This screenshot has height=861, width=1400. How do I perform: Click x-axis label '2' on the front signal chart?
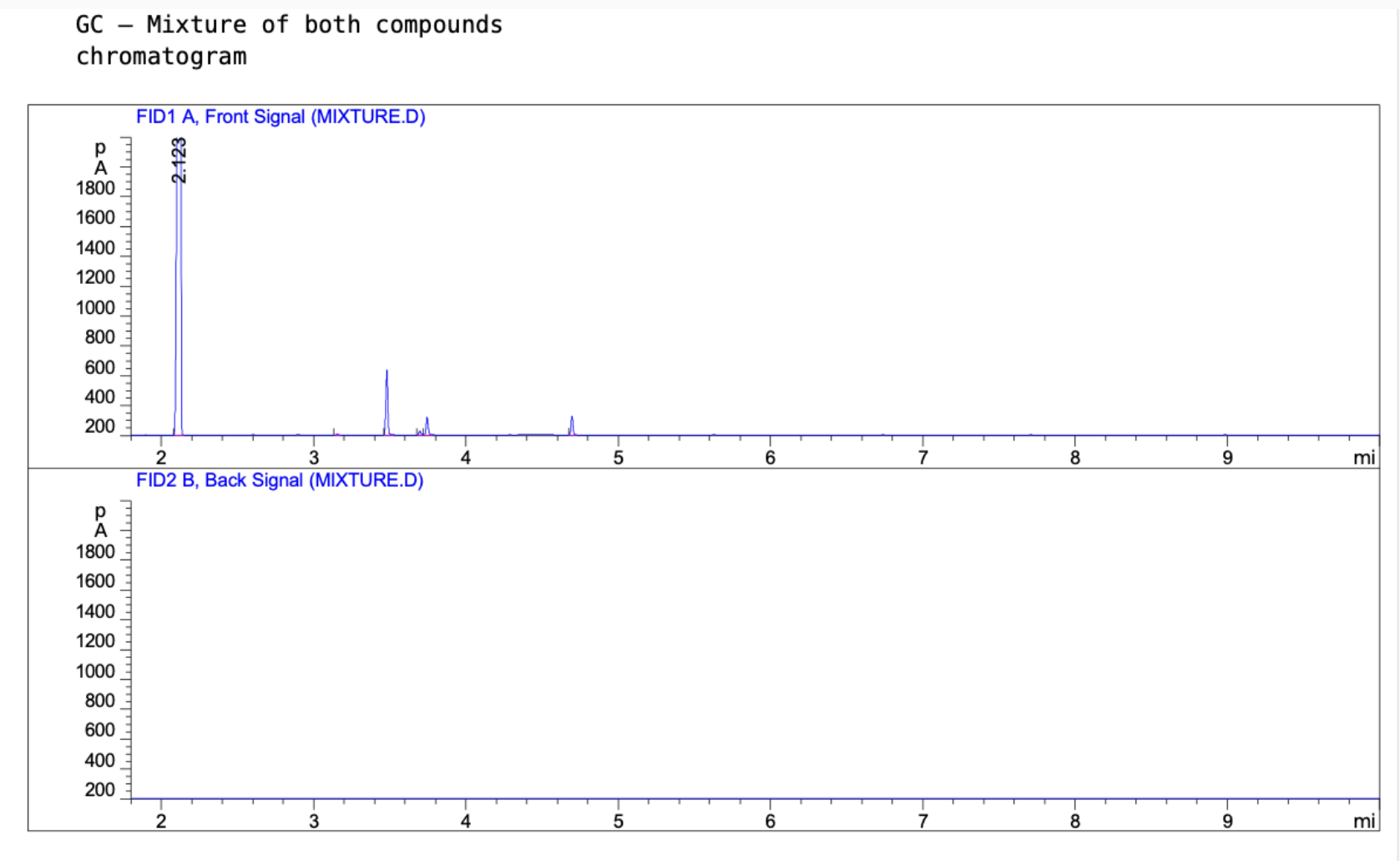[x=161, y=458]
